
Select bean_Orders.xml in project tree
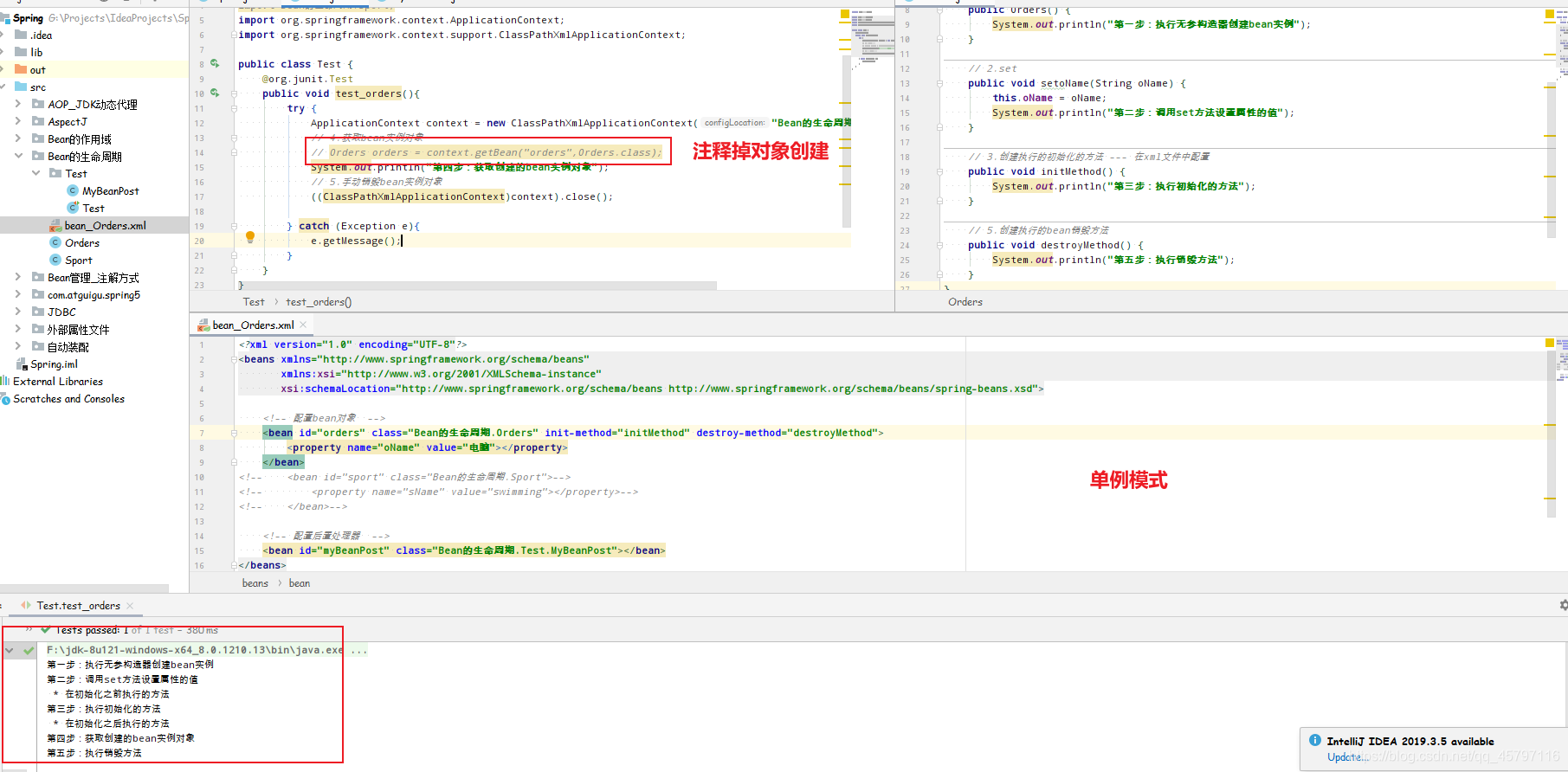[x=105, y=225]
